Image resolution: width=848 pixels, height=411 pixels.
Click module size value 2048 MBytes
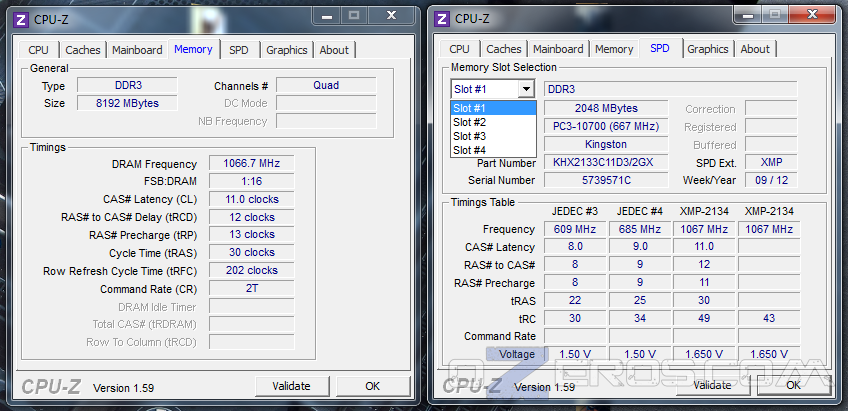tap(606, 108)
